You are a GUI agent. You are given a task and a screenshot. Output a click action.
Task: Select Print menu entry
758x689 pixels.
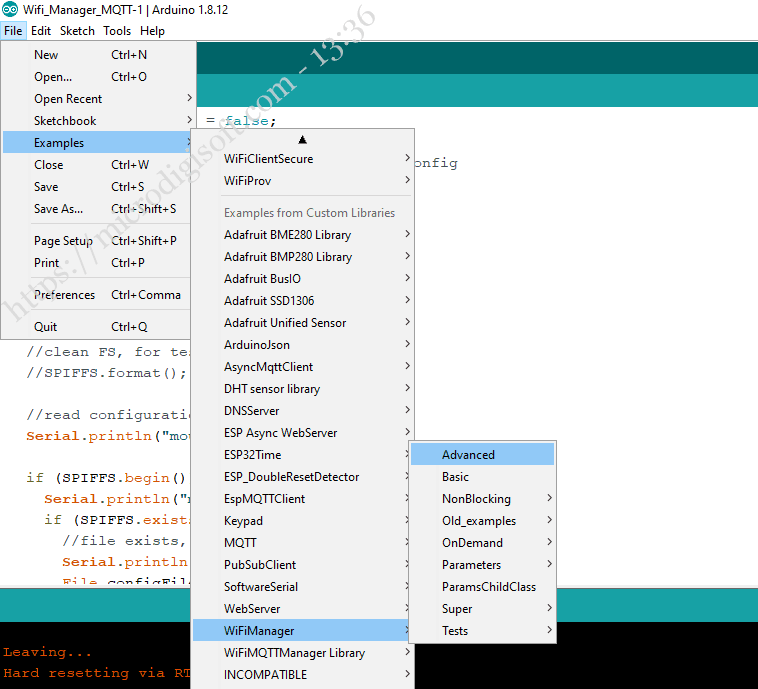(97, 263)
